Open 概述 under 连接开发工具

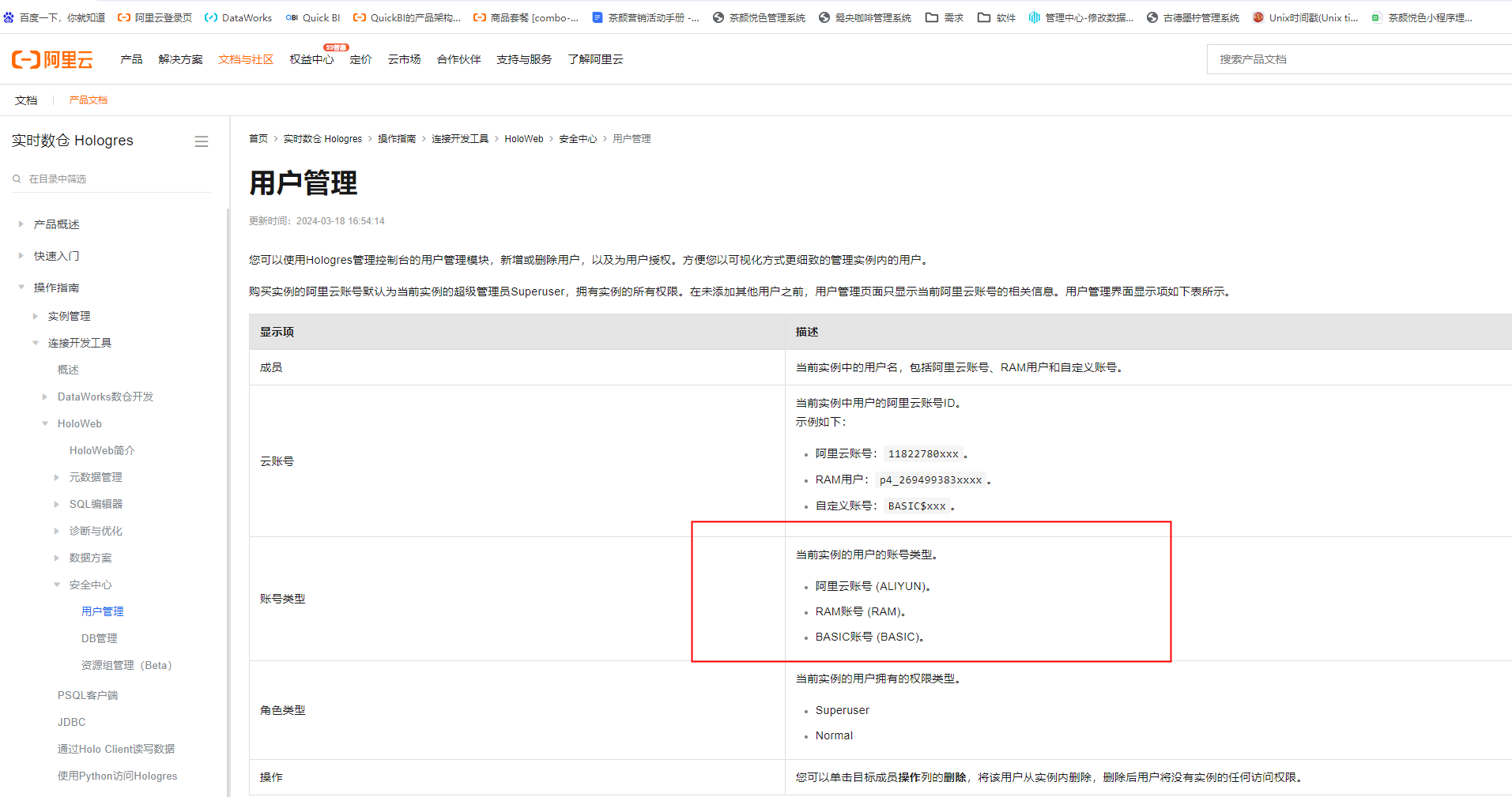point(68,370)
